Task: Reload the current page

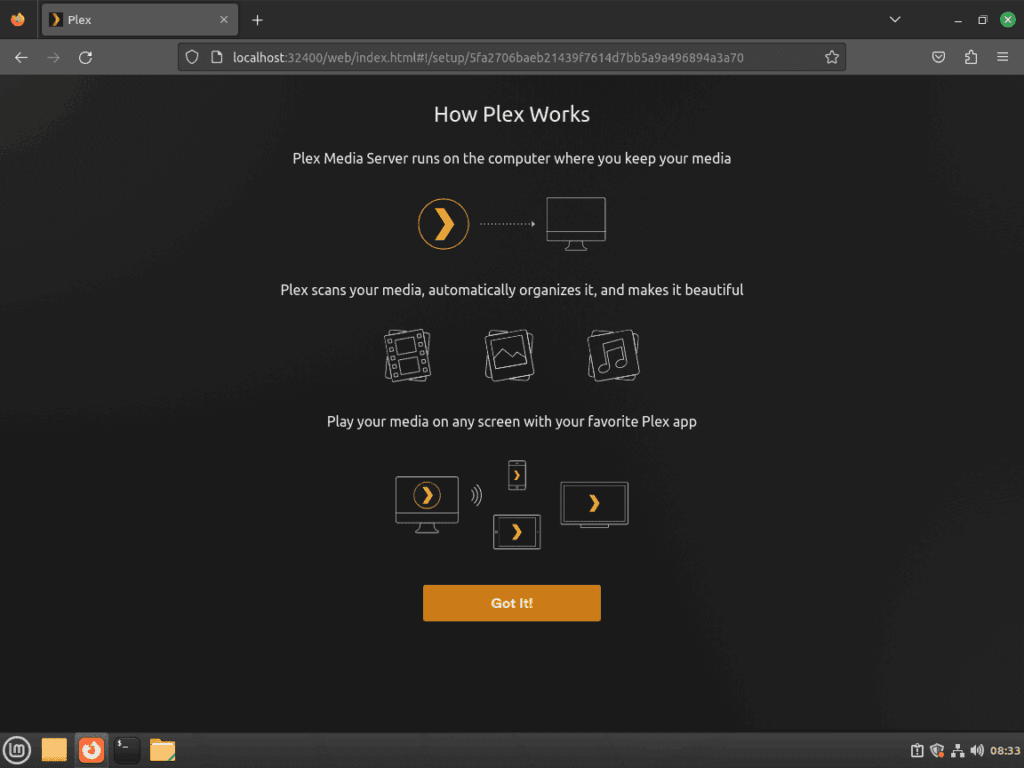Action: 85,57
